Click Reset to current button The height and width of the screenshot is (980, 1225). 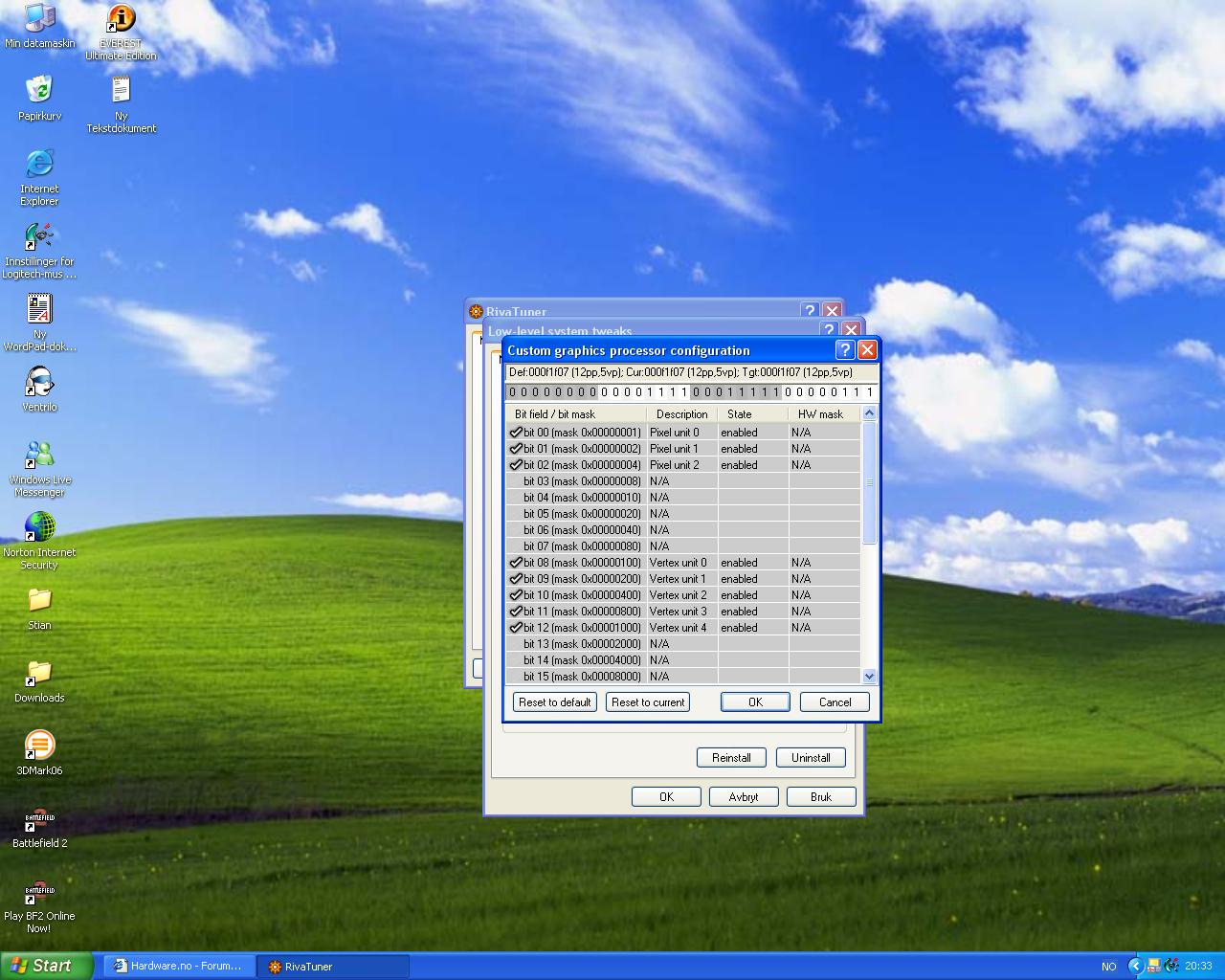coord(648,702)
